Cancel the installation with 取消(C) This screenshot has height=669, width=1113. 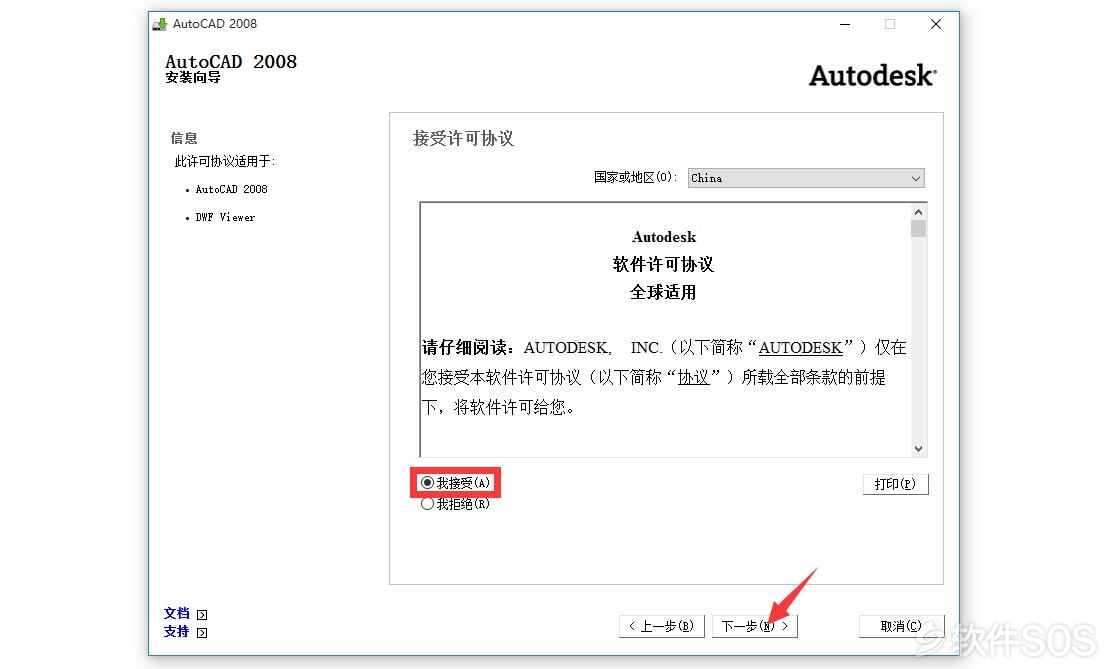click(901, 626)
